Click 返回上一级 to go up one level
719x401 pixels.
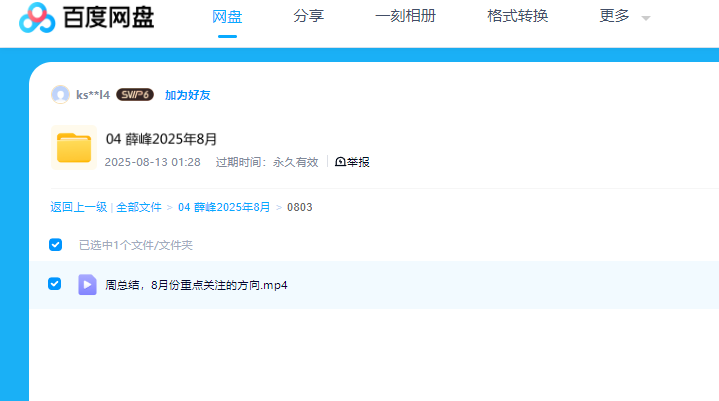click(x=78, y=207)
